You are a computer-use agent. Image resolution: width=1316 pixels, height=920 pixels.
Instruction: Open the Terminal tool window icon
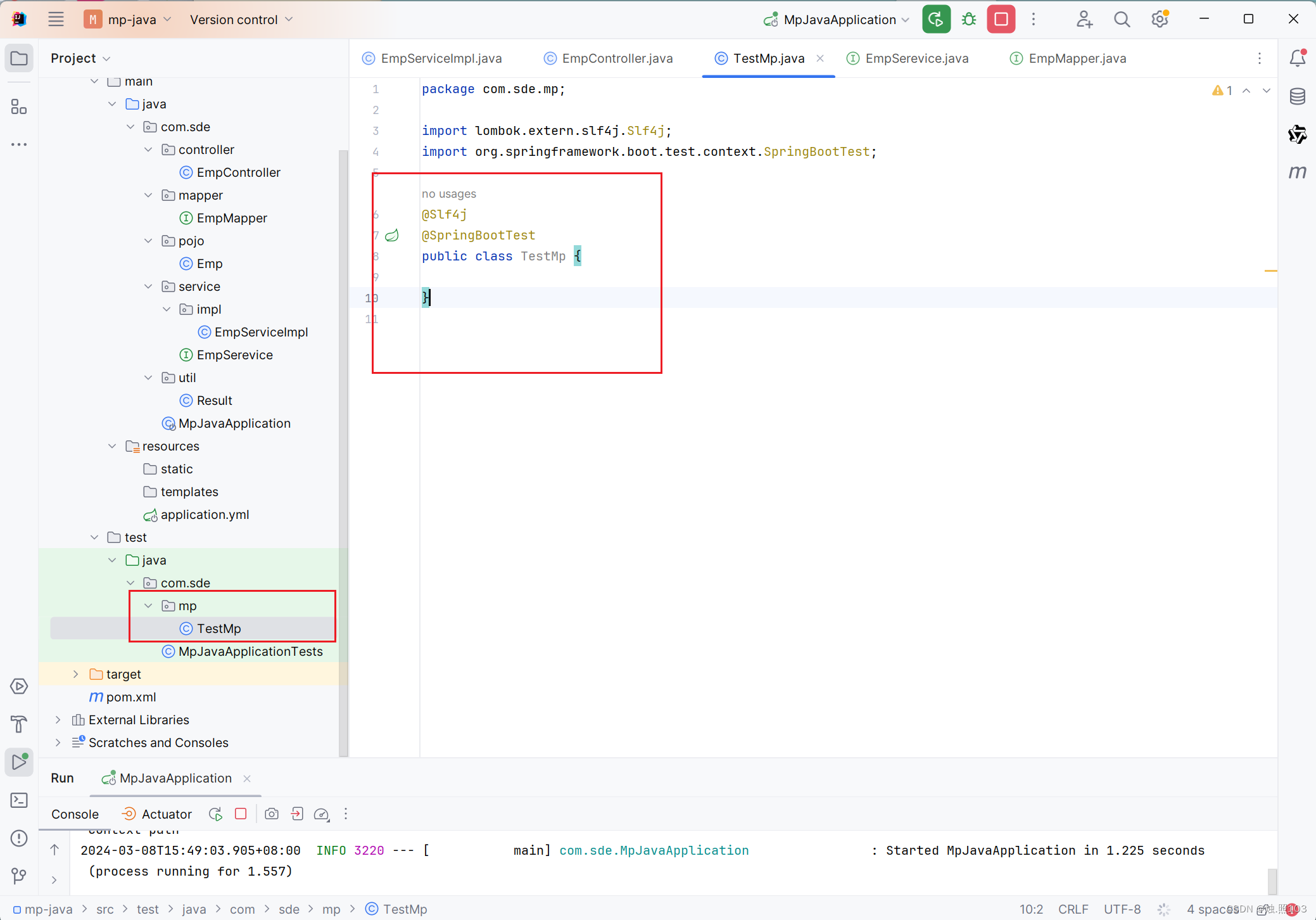coord(19,800)
